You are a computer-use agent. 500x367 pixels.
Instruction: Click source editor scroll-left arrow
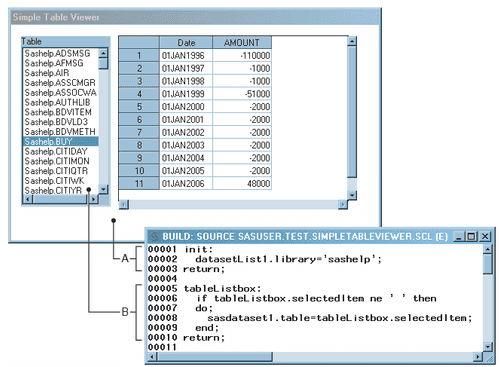tap(152, 357)
